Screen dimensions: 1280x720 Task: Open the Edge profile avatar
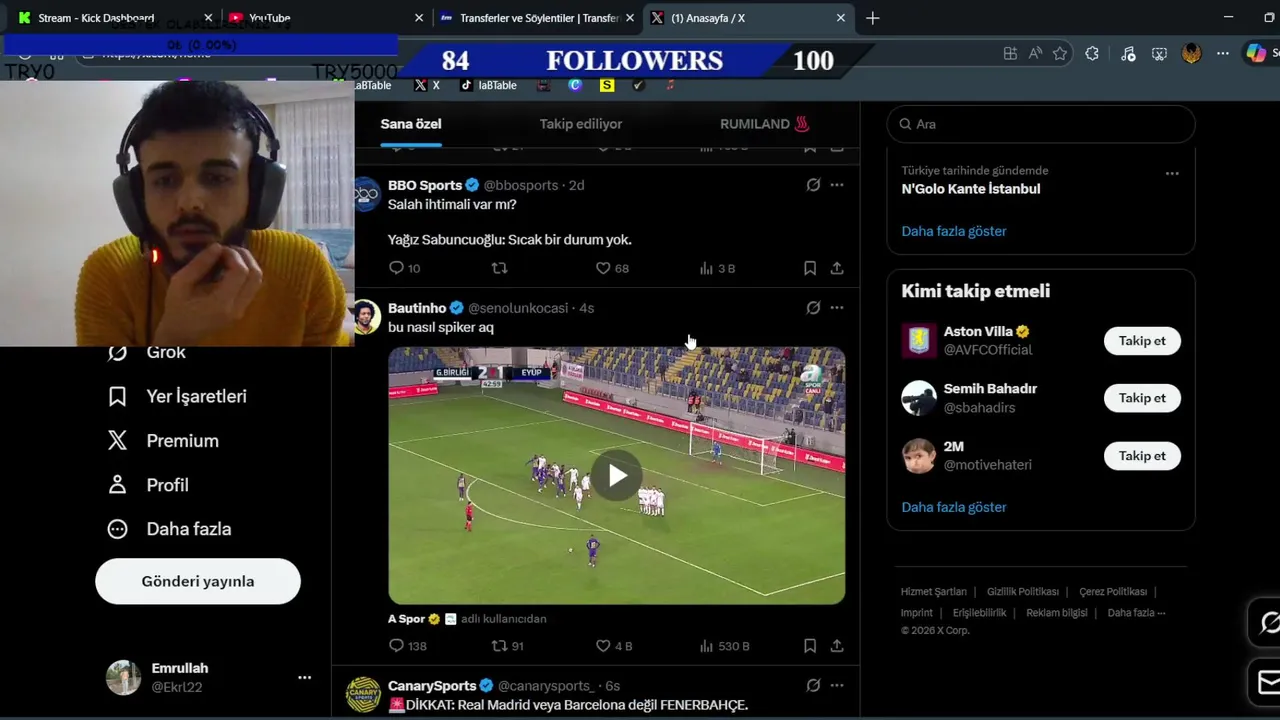(x=1191, y=54)
